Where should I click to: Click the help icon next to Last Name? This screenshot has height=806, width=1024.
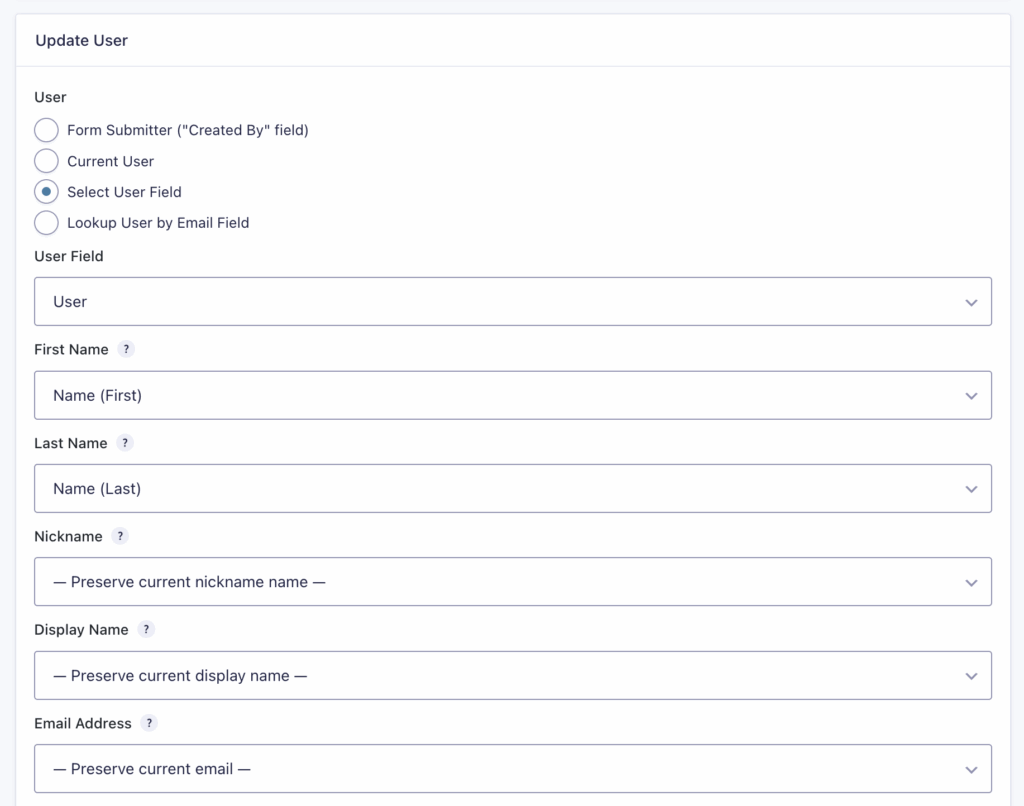point(124,443)
